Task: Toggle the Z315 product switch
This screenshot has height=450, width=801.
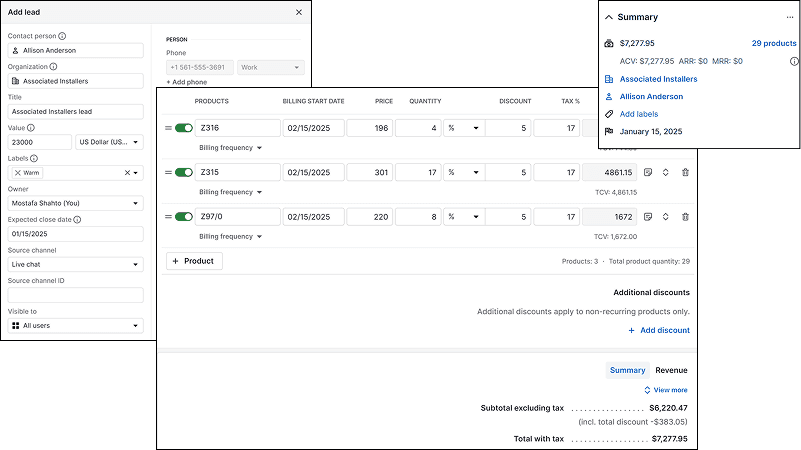Action: pyautogui.click(x=183, y=172)
